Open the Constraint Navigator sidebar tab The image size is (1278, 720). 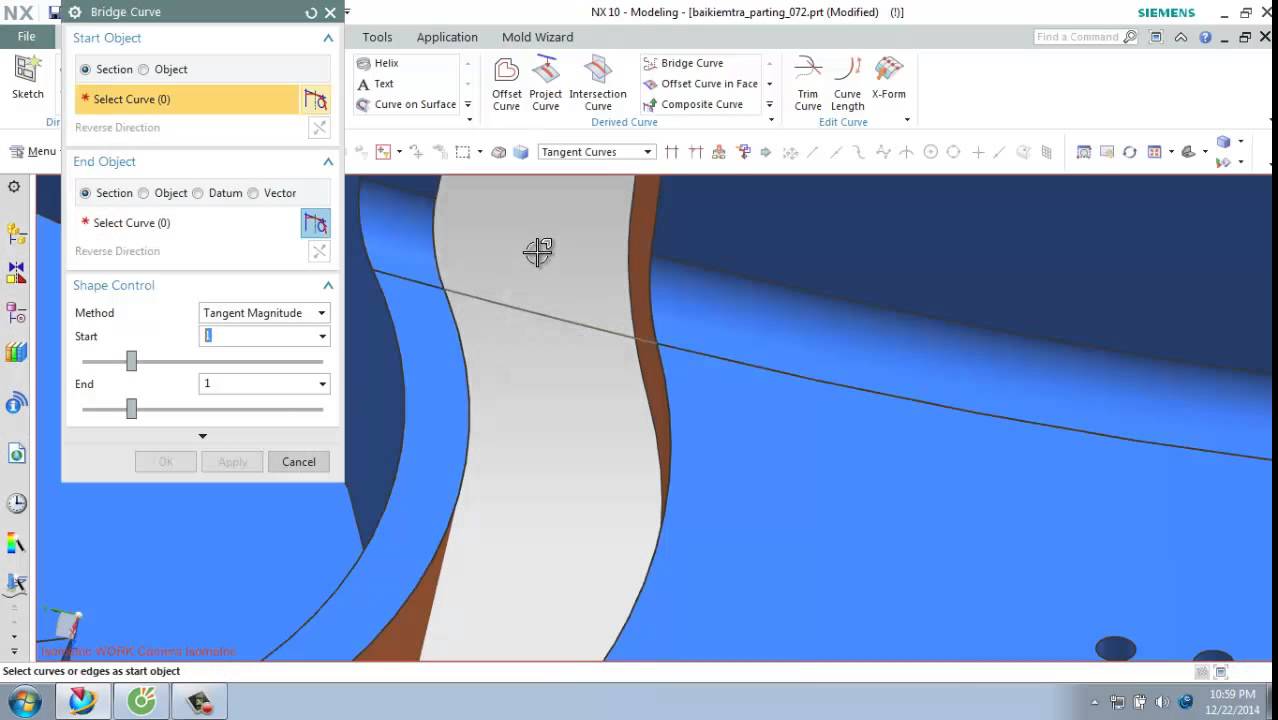click(15, 271)
